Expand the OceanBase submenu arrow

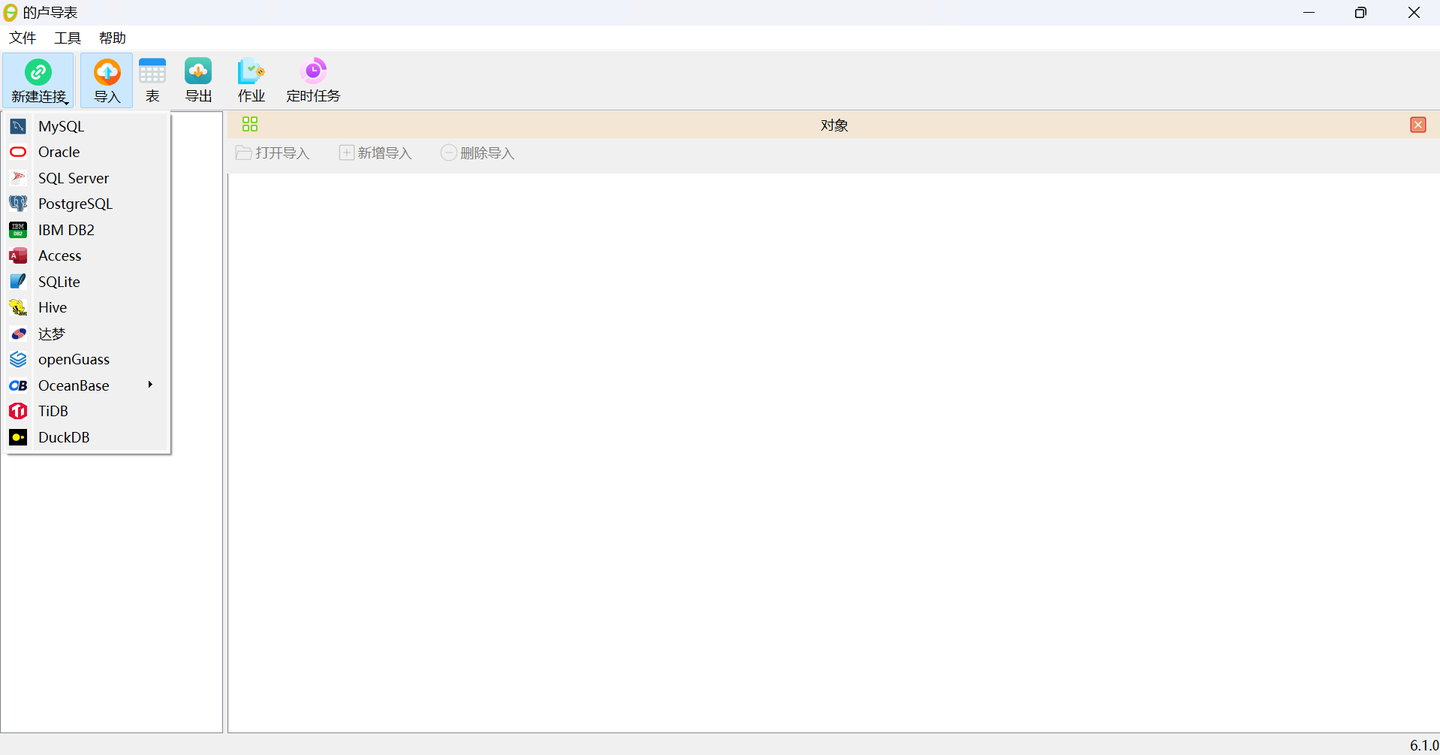coord(150,385)
